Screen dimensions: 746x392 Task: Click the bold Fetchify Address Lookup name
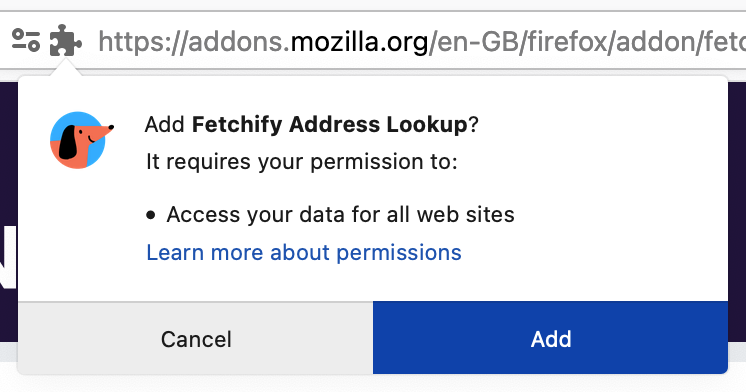(330, 125)
